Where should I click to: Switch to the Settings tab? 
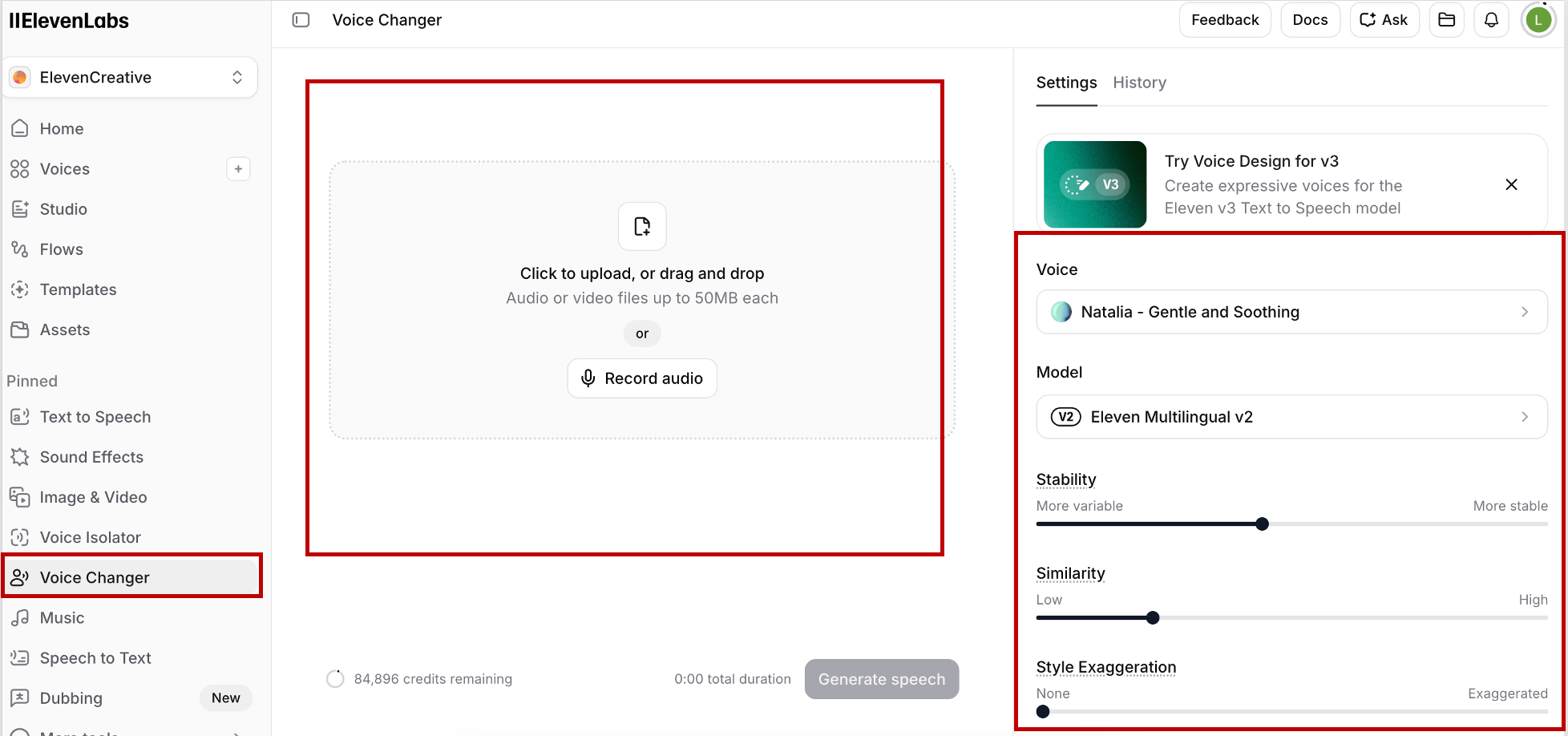click(1066, 83)
